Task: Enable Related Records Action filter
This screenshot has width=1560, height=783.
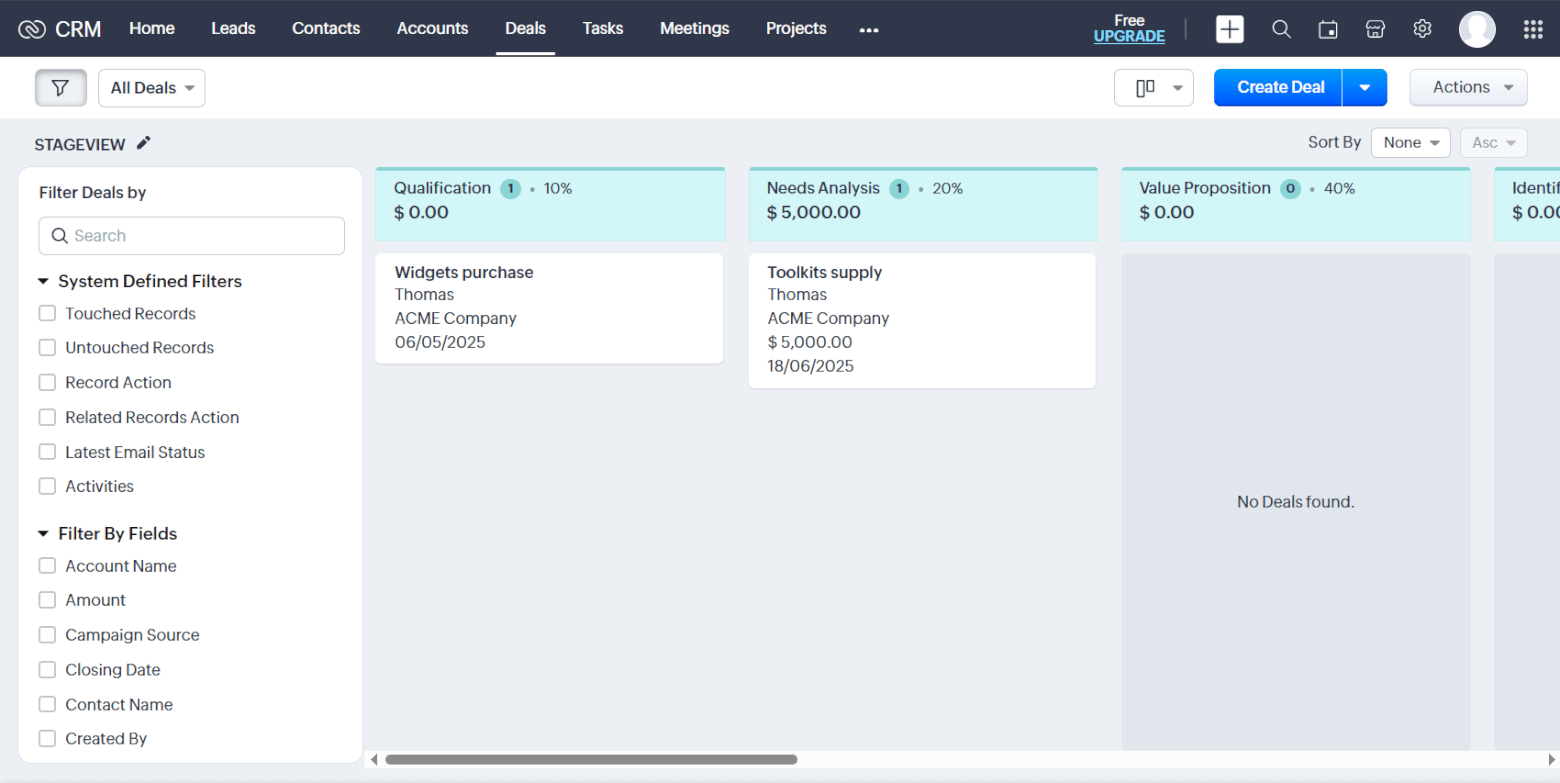Action: (x=47, y=417)
